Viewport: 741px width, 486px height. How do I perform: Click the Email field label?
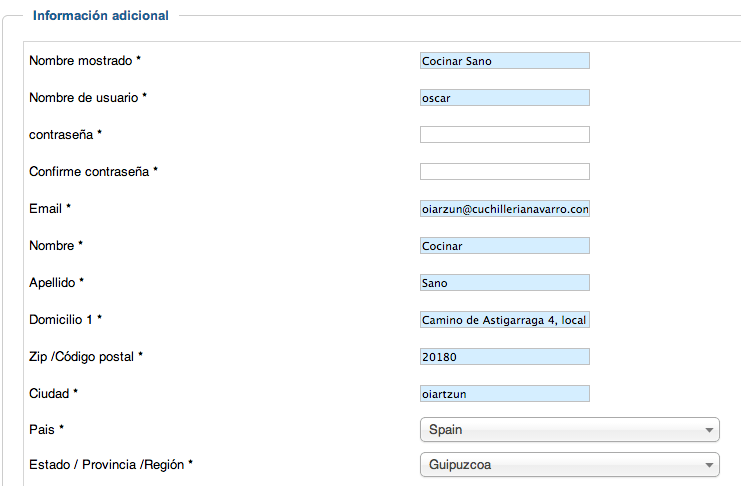click(45, 208)
